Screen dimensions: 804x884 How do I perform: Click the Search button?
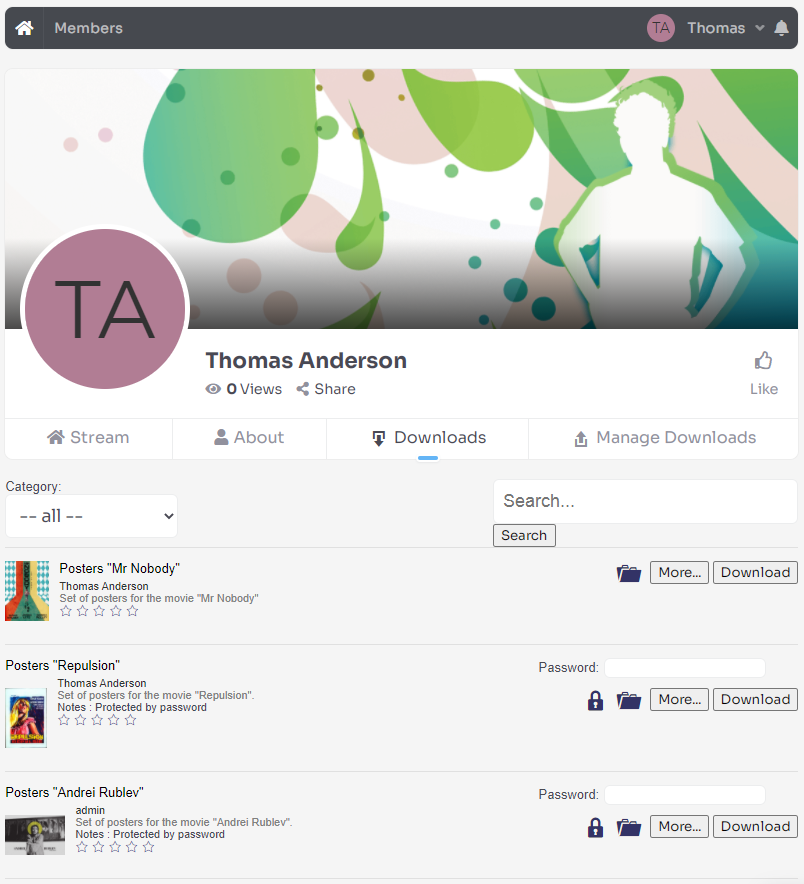(524, 535)
